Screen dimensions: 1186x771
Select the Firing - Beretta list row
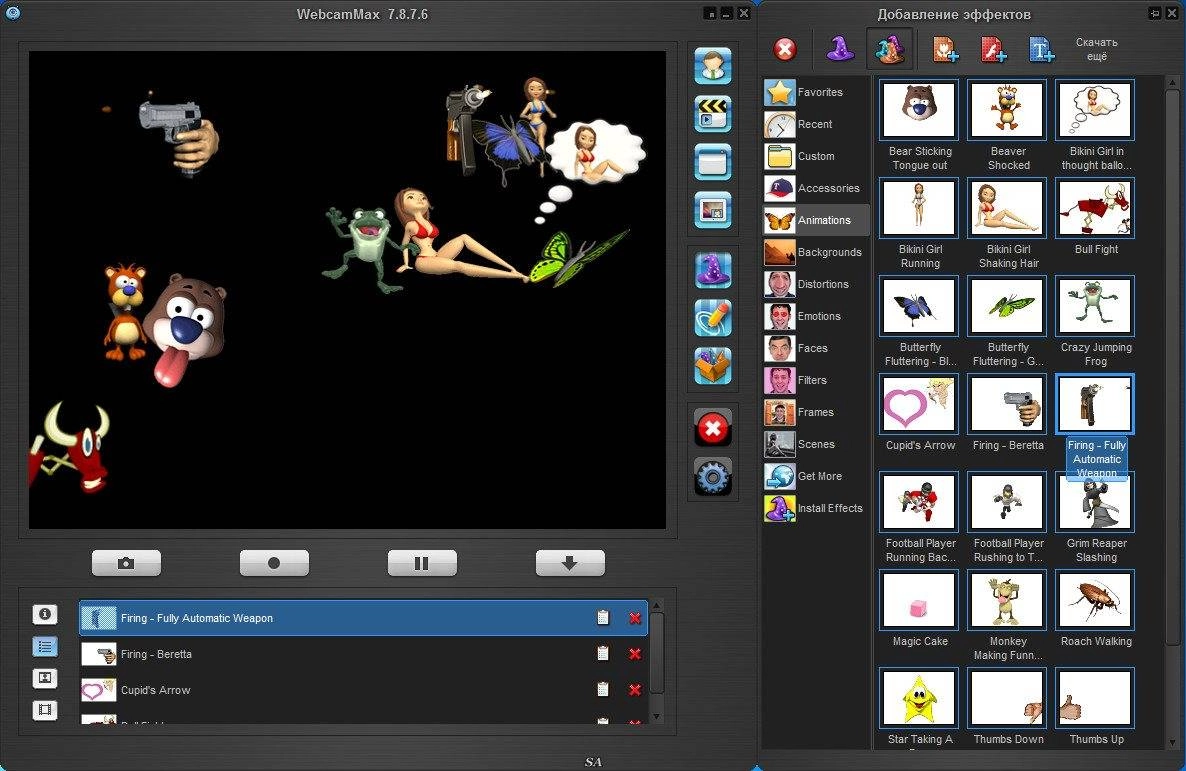point(364,654)
